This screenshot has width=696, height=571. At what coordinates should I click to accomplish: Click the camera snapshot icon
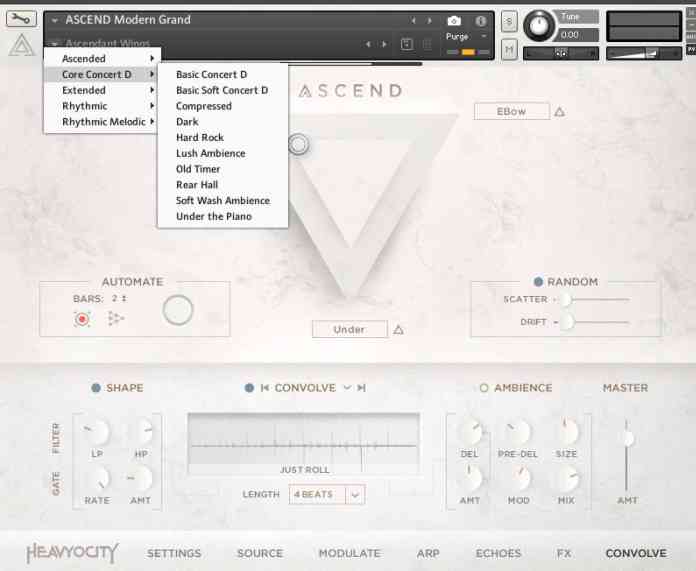click(x=454, y=21)
